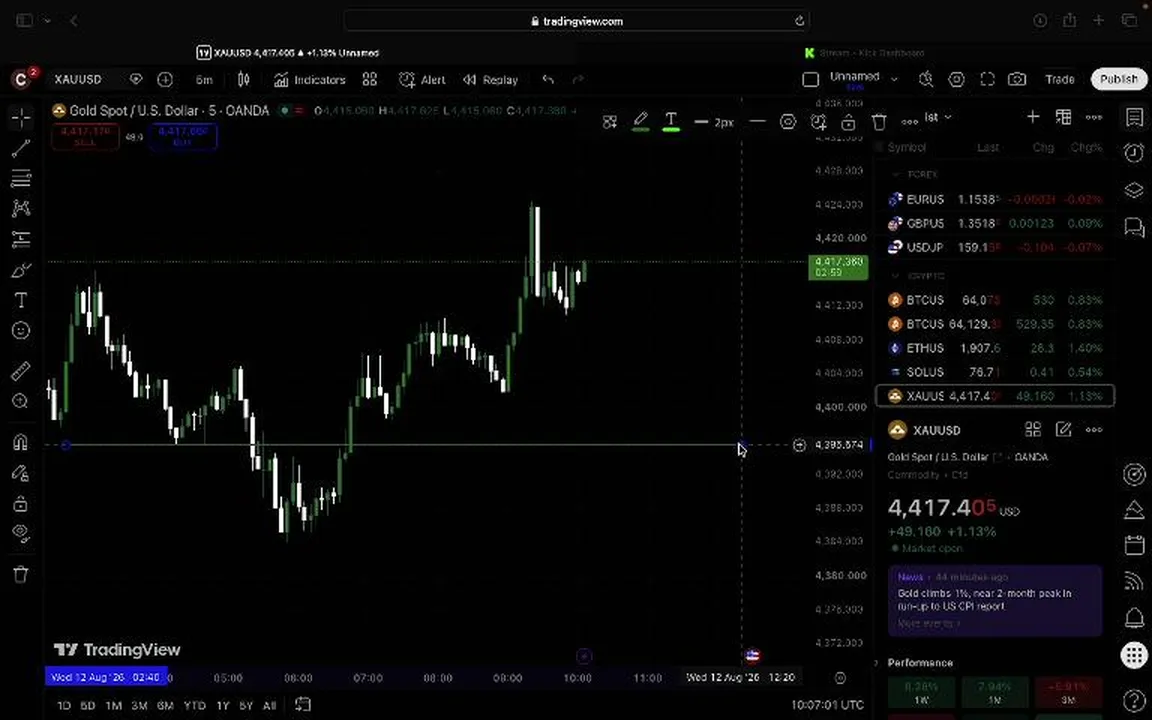This screenshot has width=1152, height=720.
Task: Collapse the FOREX watchlist section
Action: [896, 174]
